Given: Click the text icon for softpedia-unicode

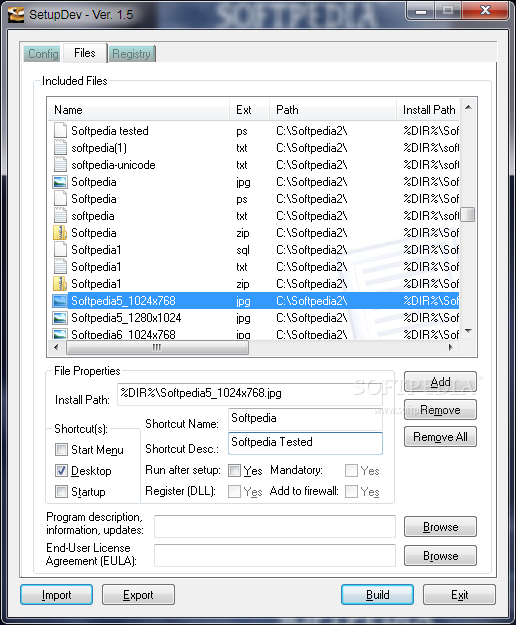Looking at the screenshot, I should point(60,165).
